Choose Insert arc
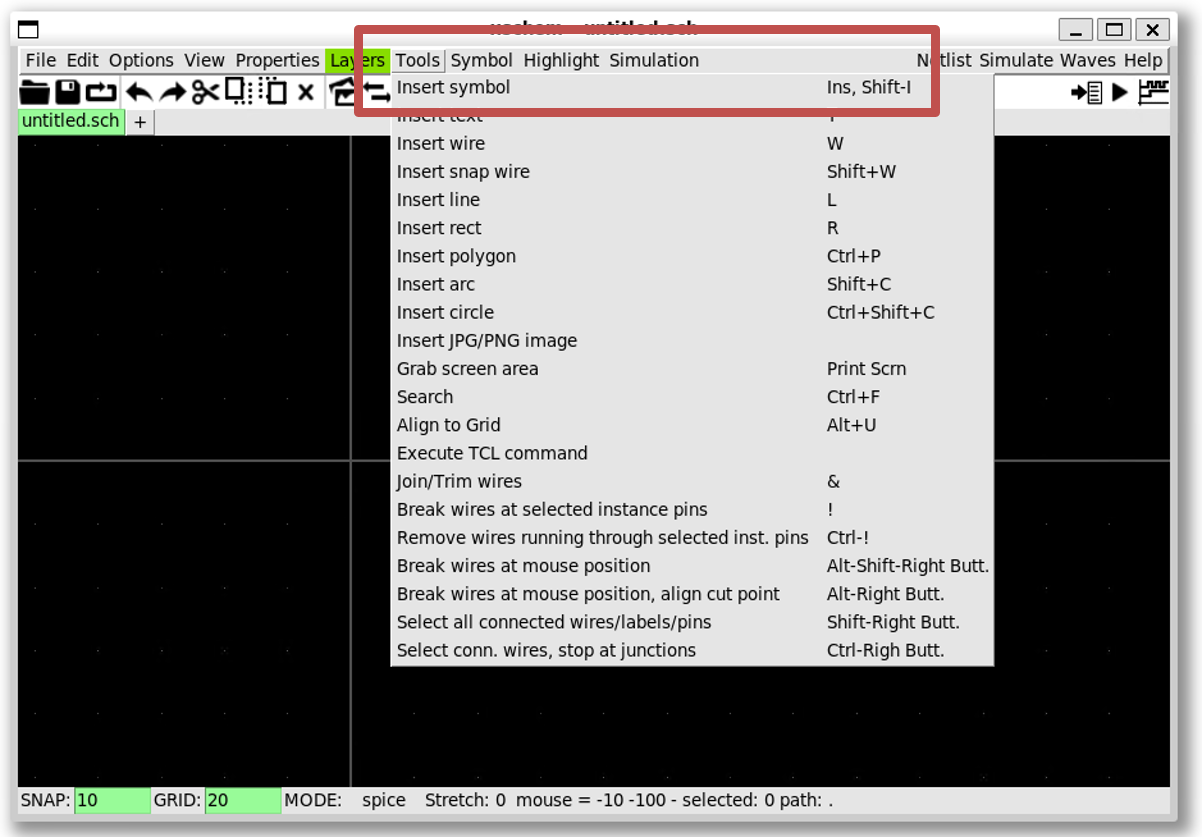 coord(692,284)
